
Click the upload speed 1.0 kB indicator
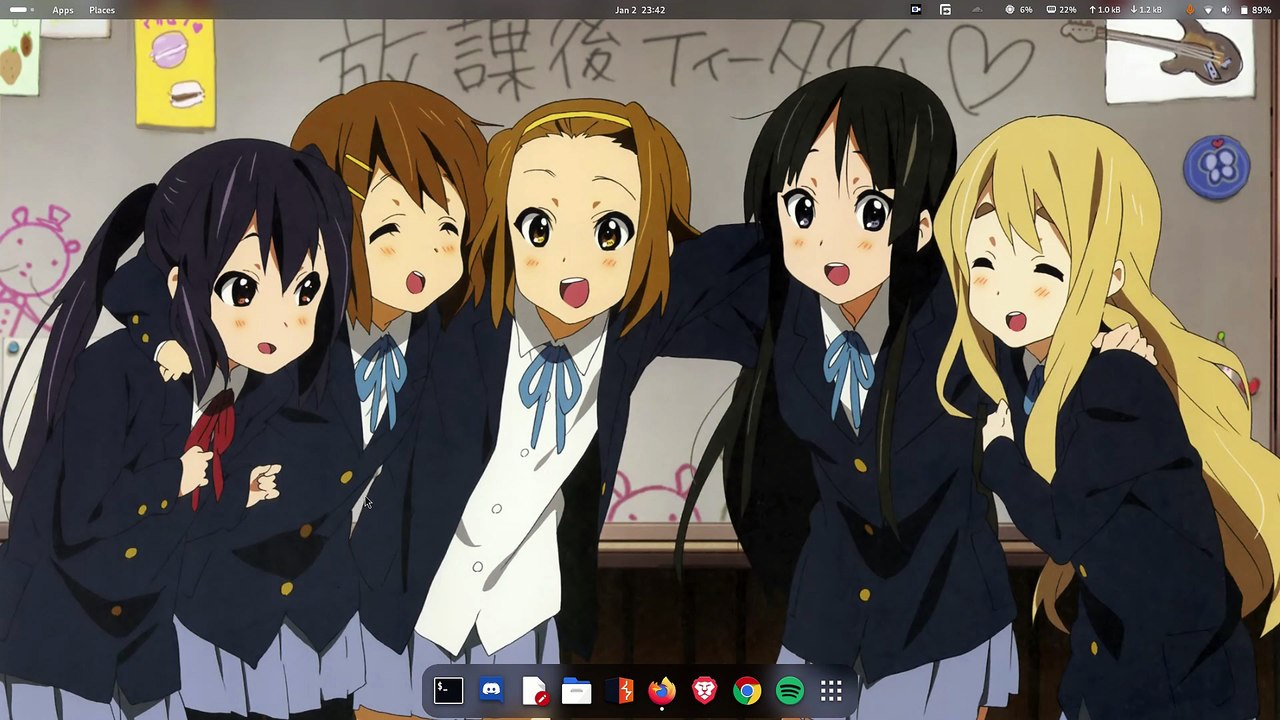click(1105, 10)
